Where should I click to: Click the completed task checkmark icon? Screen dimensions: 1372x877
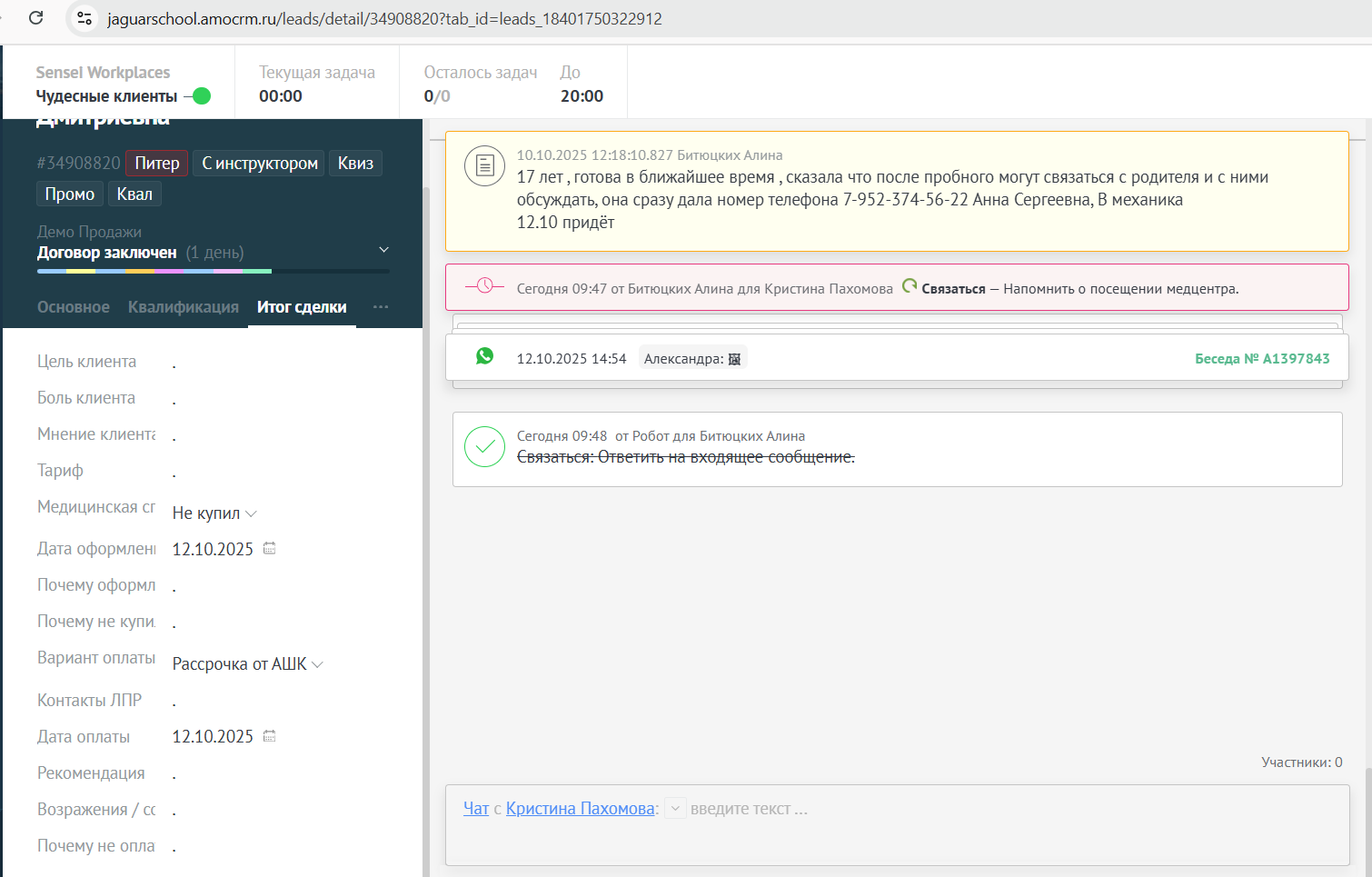pyautogui.click(x=484, y=447)
